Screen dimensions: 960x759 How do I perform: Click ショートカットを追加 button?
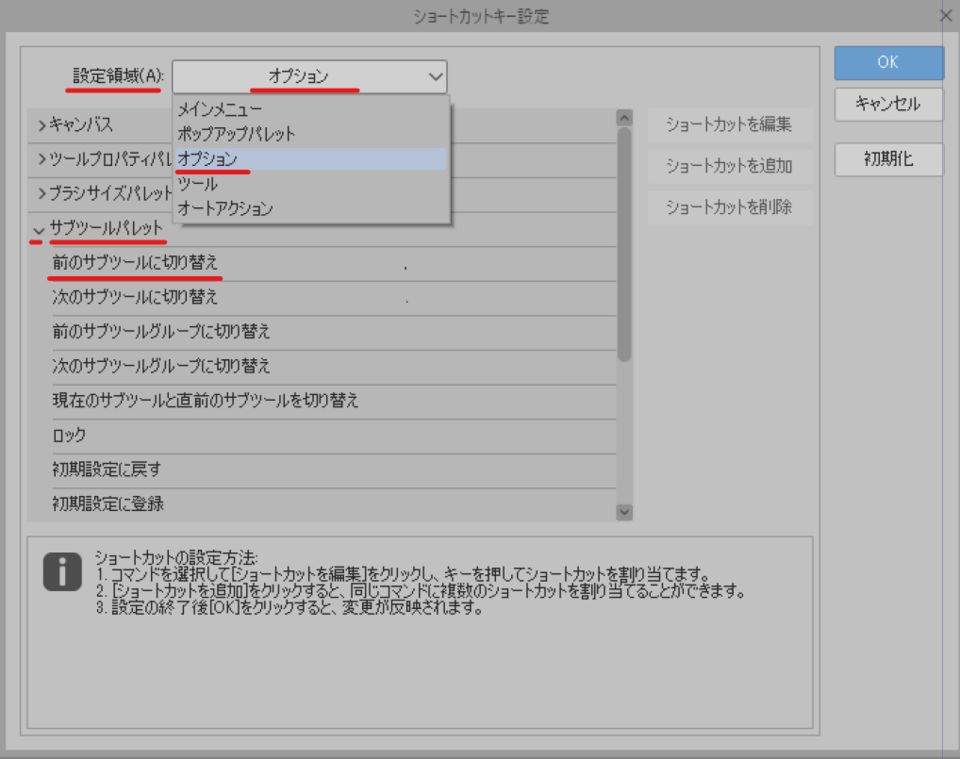click(x=729, y=166)
